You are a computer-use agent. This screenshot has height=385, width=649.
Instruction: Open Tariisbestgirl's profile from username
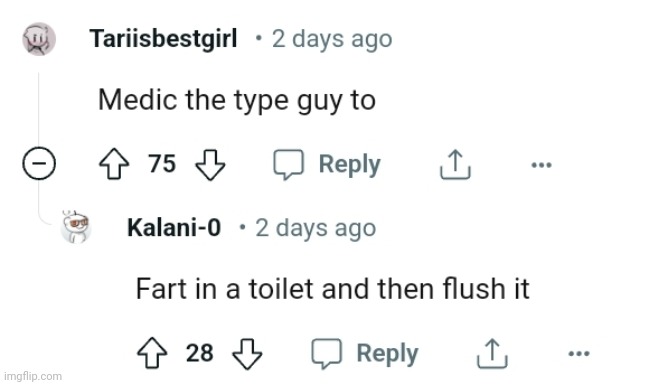tap(163, 39)
